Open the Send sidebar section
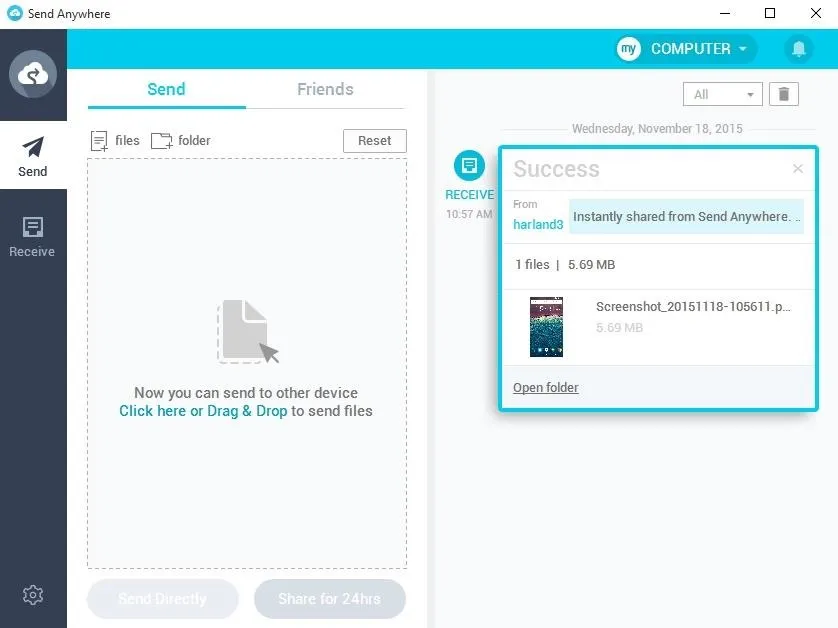The image size is (838, 628). [x=33, y=155]
